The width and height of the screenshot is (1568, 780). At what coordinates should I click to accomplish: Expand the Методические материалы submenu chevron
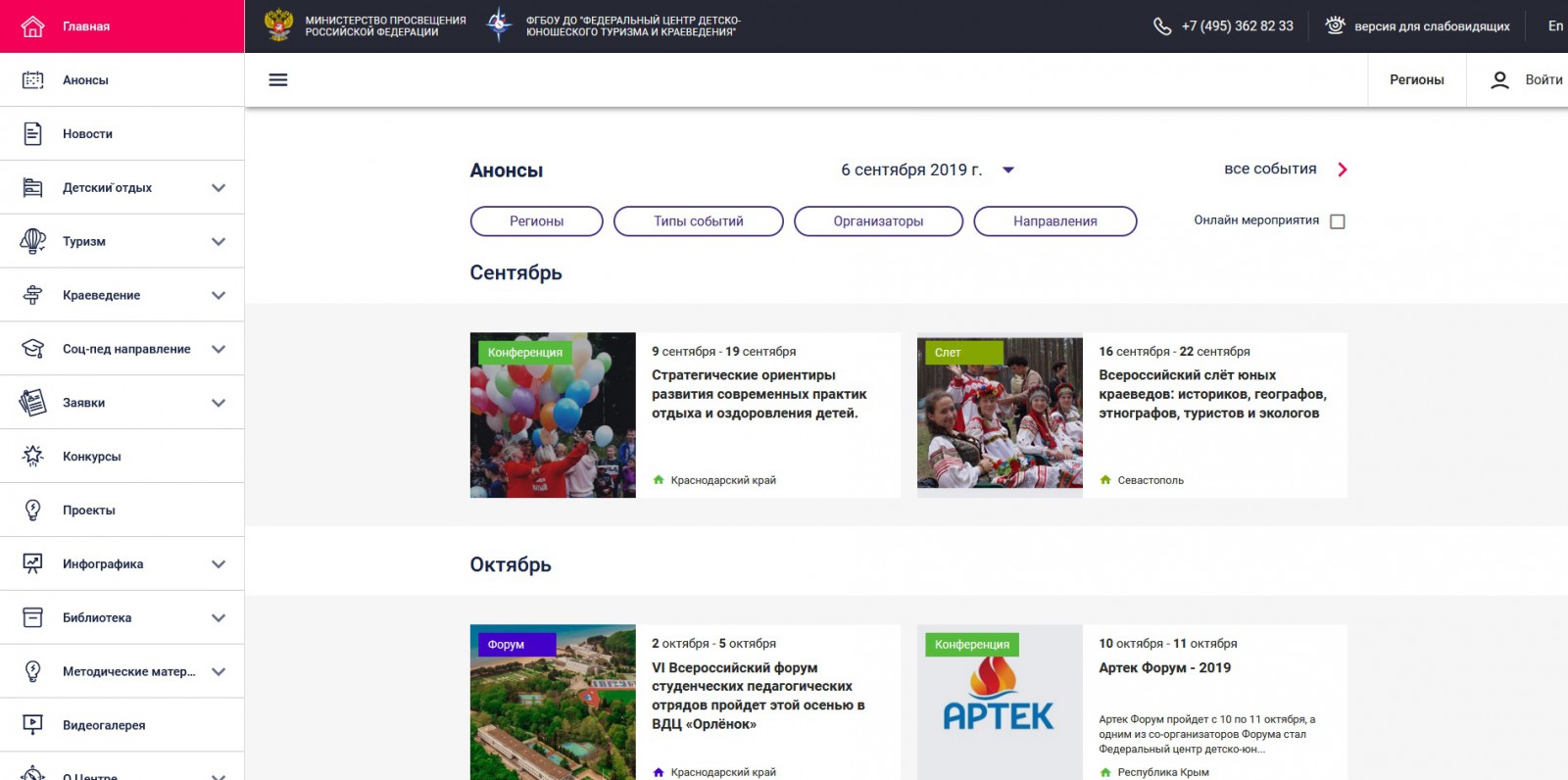(x=219, y=672)
